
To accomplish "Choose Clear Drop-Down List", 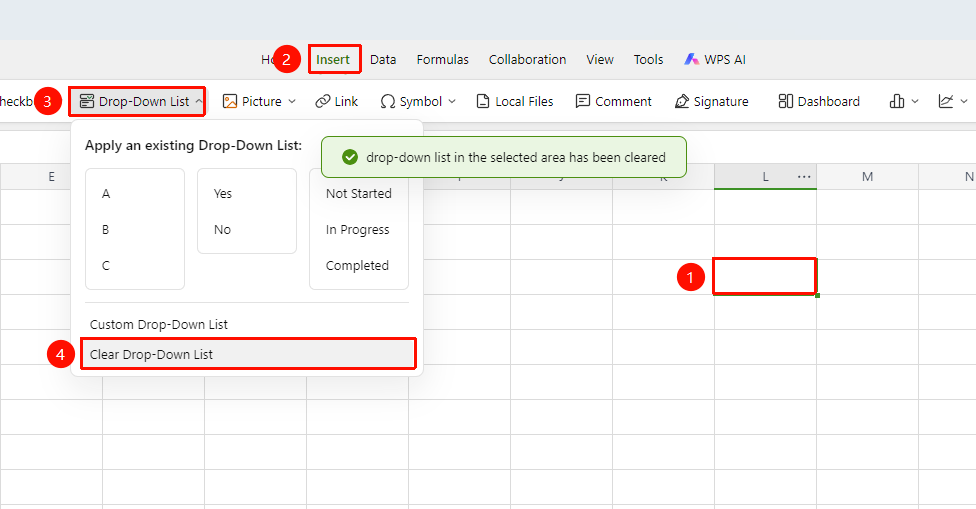I will click(x=248, y=354).
